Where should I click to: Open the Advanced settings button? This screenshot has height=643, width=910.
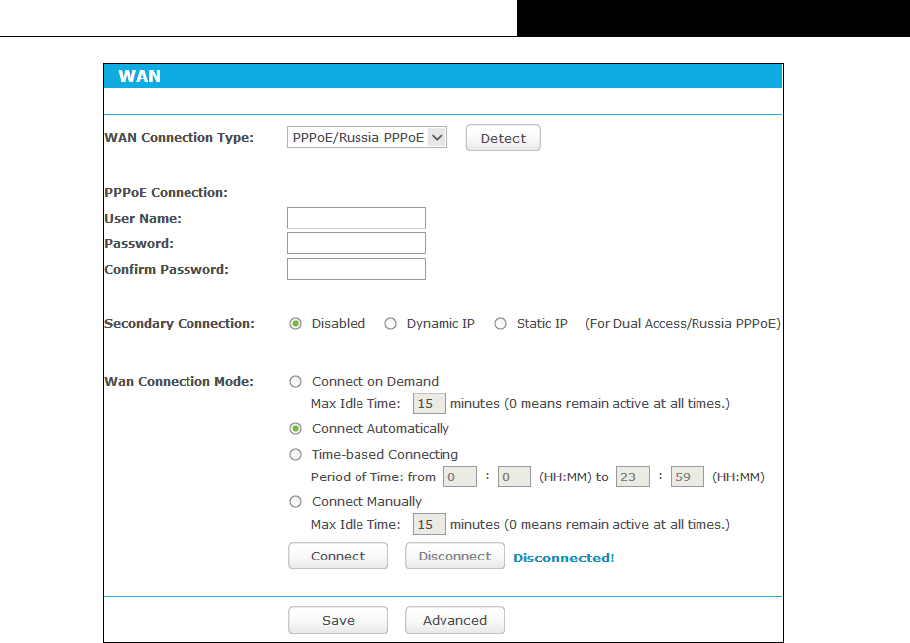pos(455,620)
